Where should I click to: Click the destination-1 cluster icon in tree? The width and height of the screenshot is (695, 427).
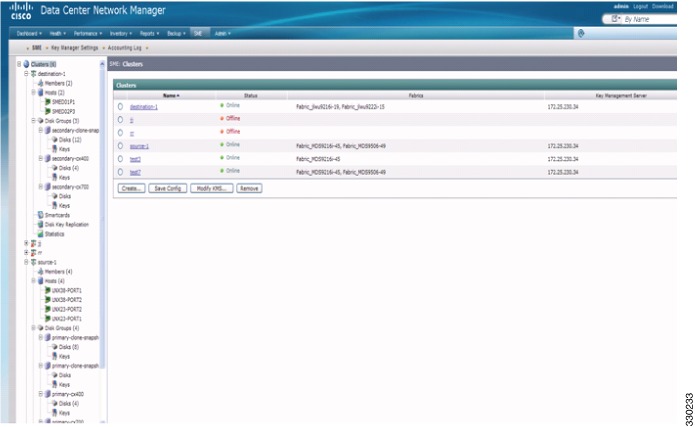(x=33, y=74)
